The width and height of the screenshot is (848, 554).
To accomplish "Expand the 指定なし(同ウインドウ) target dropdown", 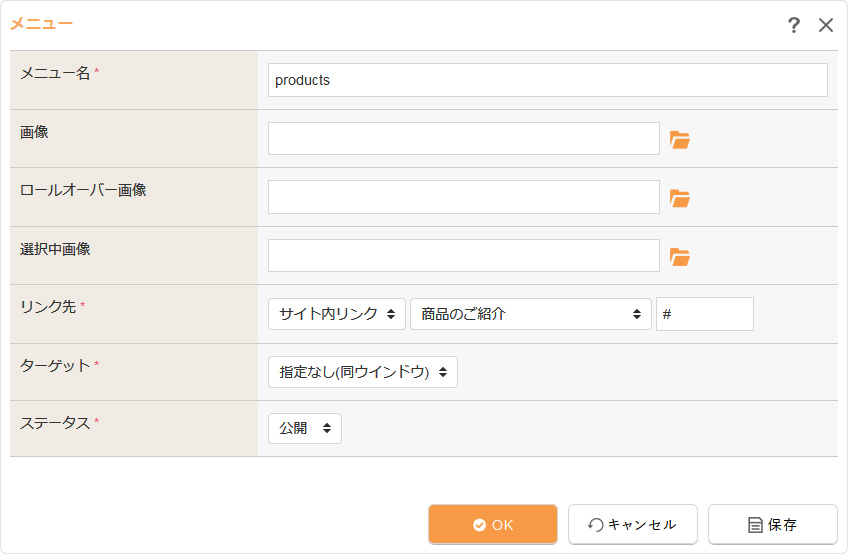I will [362, 372].
